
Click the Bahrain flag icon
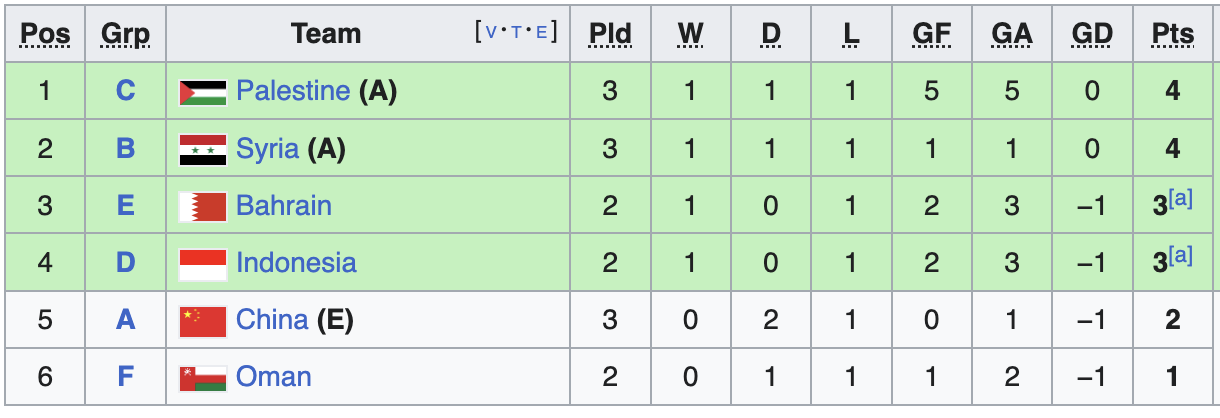coord(203,206)
